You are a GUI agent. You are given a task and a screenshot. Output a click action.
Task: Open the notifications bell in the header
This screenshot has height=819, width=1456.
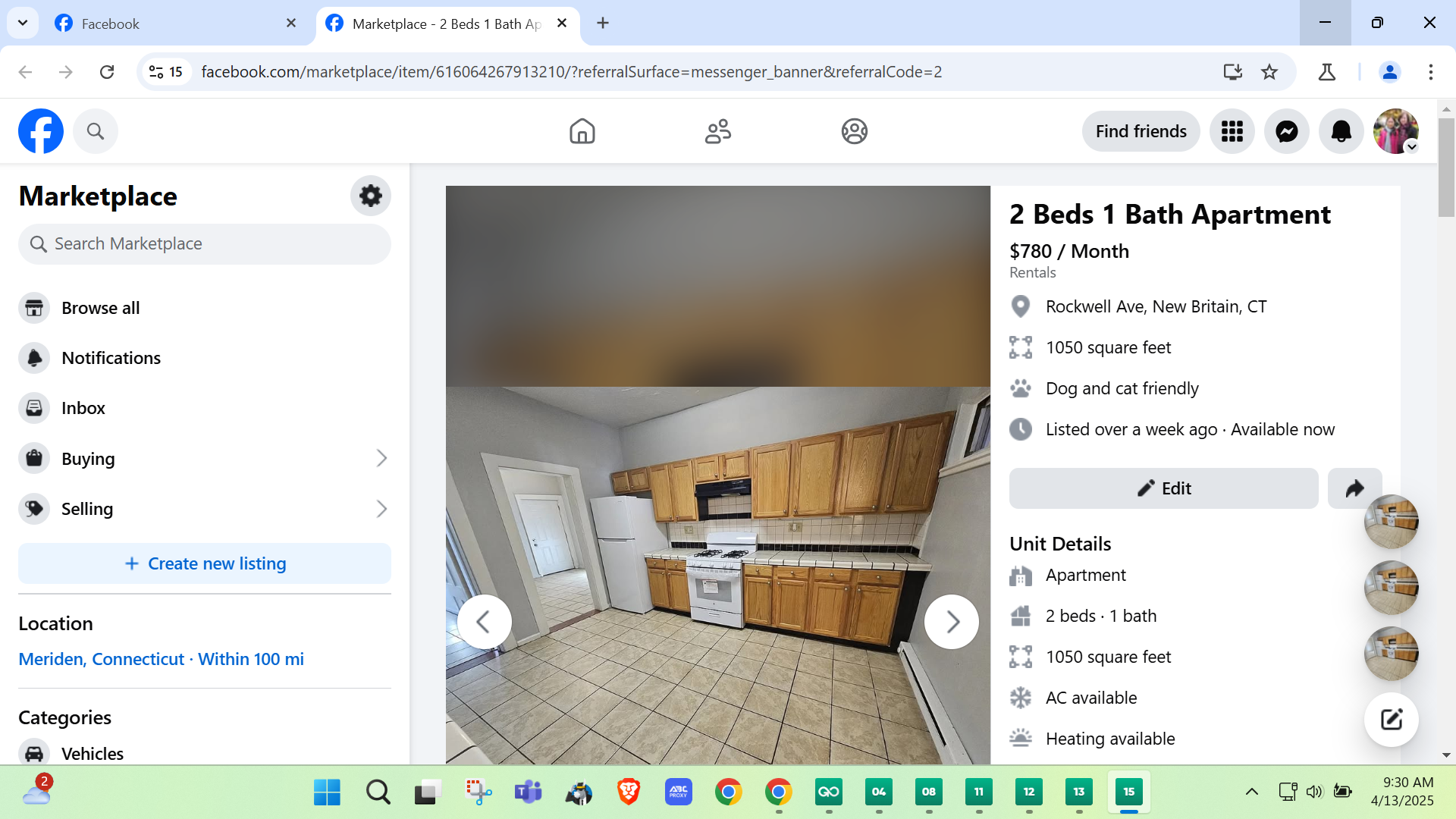click(x=1341, y=132)
